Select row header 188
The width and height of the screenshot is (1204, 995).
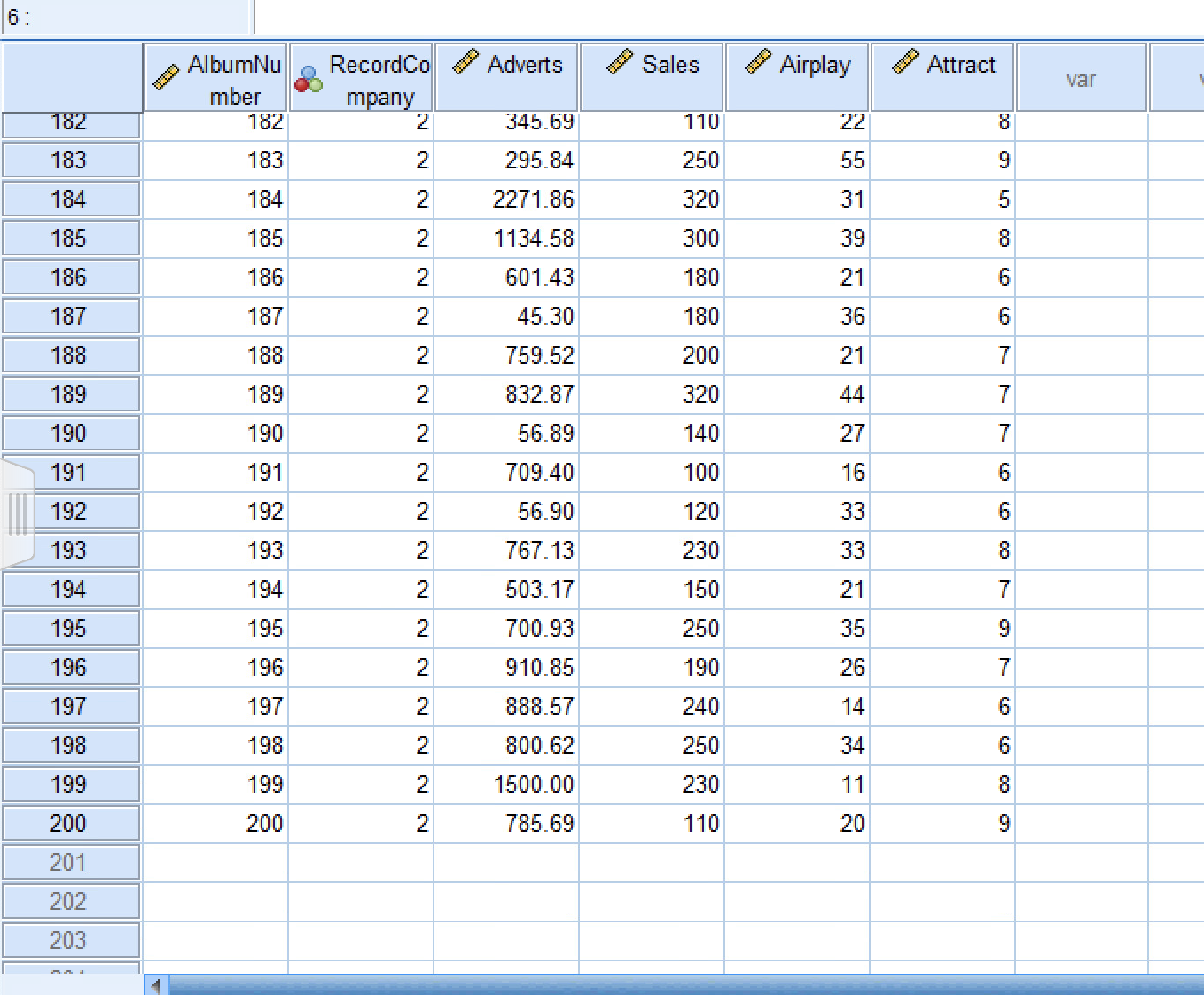pyautogui.click(x=71, y=356)
